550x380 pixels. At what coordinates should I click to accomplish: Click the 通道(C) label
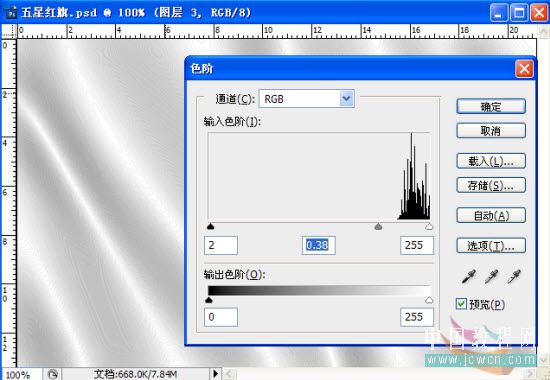235,99
